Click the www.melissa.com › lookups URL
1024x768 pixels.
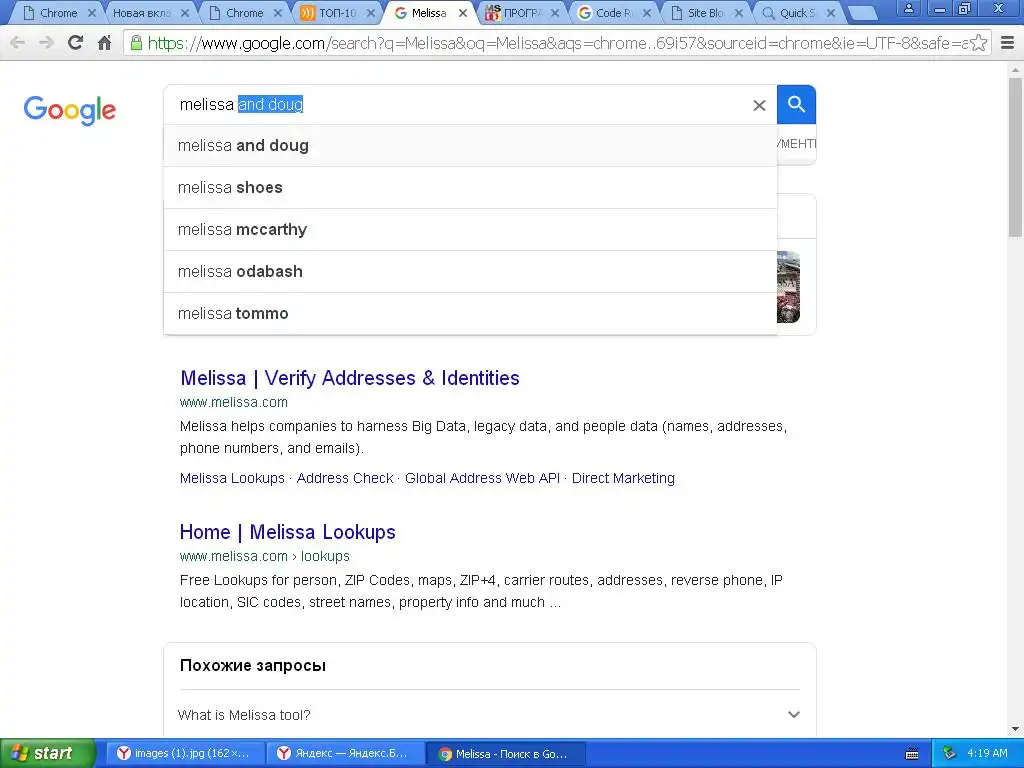point(264,556)
